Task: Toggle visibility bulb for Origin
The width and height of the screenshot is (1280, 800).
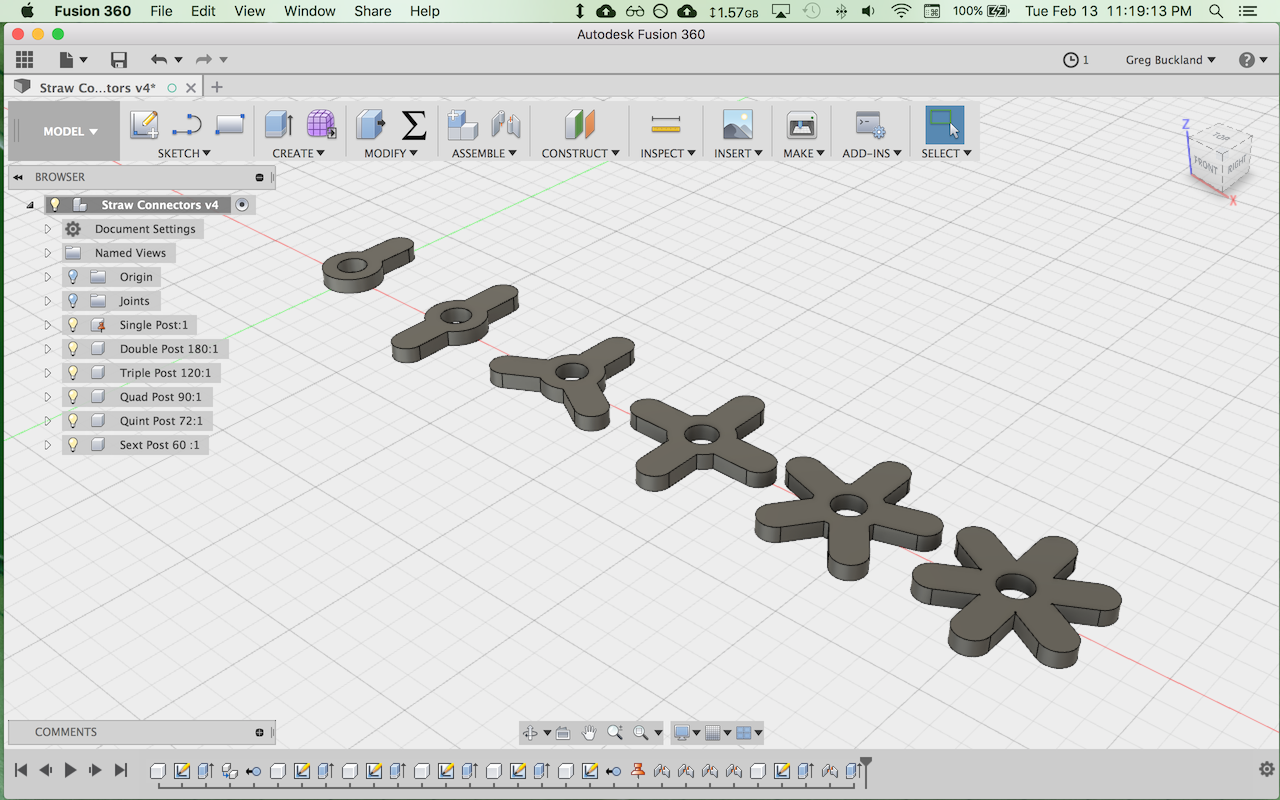Action: 72,277
